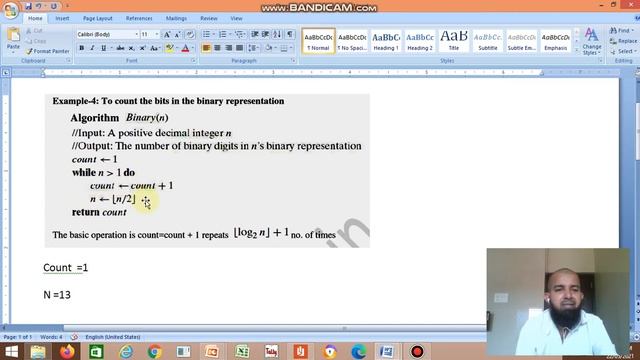
Task: Click the Decrease Indent icon
Action: 255,34
